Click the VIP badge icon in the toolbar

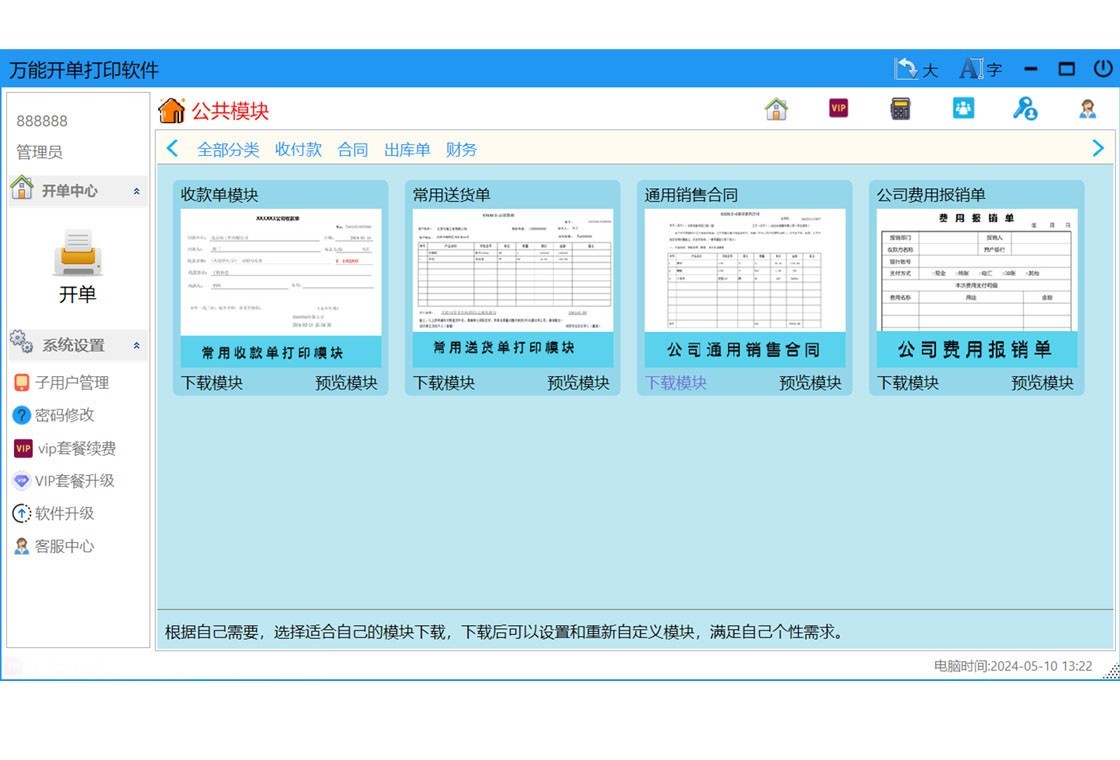[838, 107]
